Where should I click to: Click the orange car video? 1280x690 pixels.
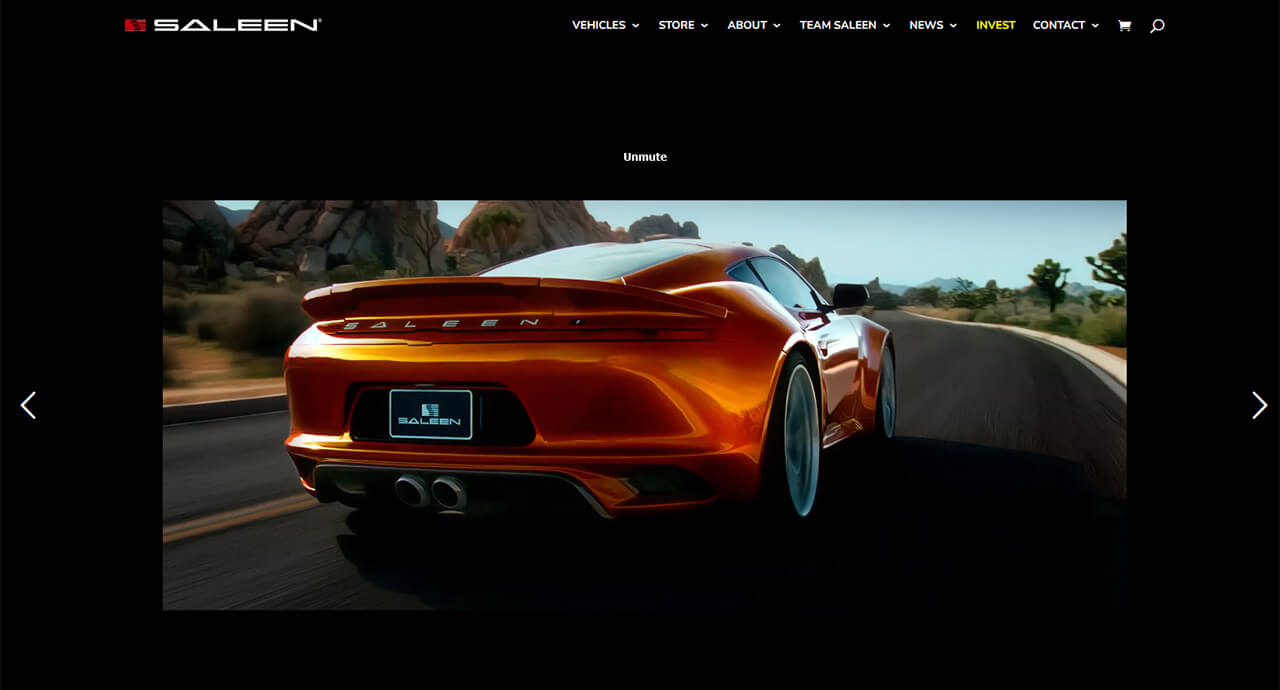(644, 405)
